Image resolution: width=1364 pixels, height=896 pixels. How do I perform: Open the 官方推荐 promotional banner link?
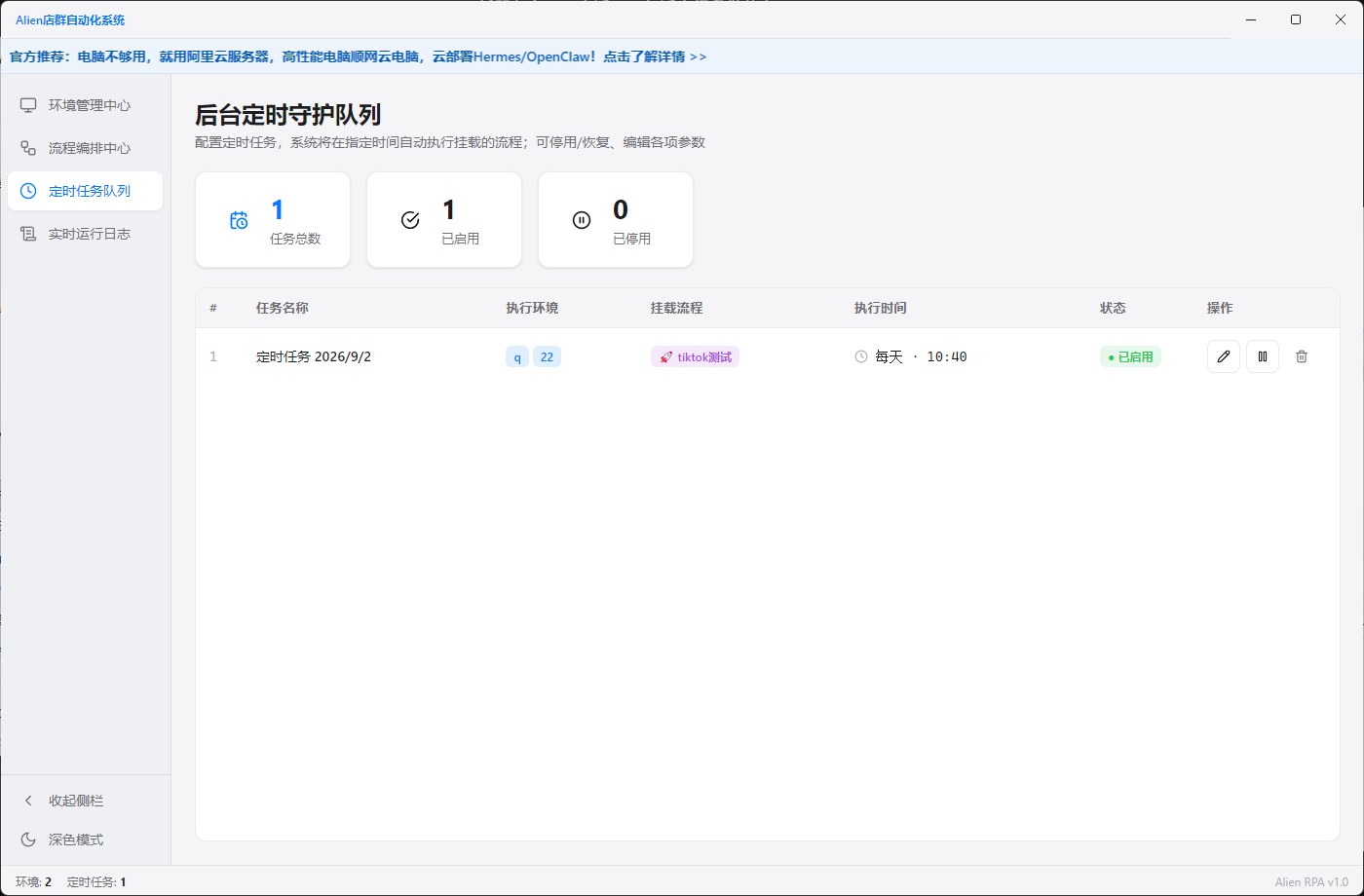coord(358,56)
